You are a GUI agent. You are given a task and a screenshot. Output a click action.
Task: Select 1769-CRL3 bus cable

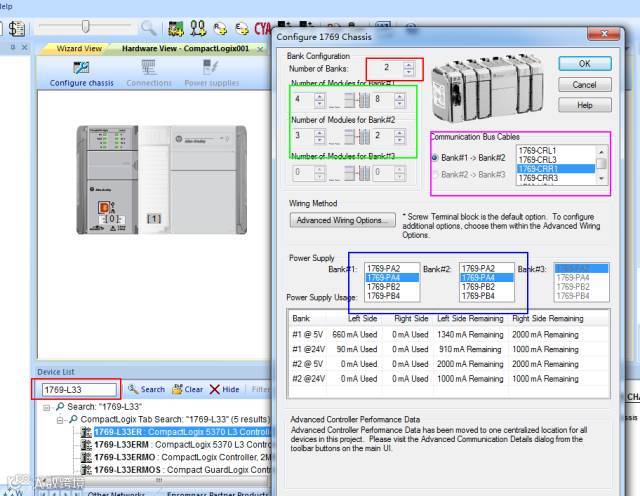[x=556, y=160]
